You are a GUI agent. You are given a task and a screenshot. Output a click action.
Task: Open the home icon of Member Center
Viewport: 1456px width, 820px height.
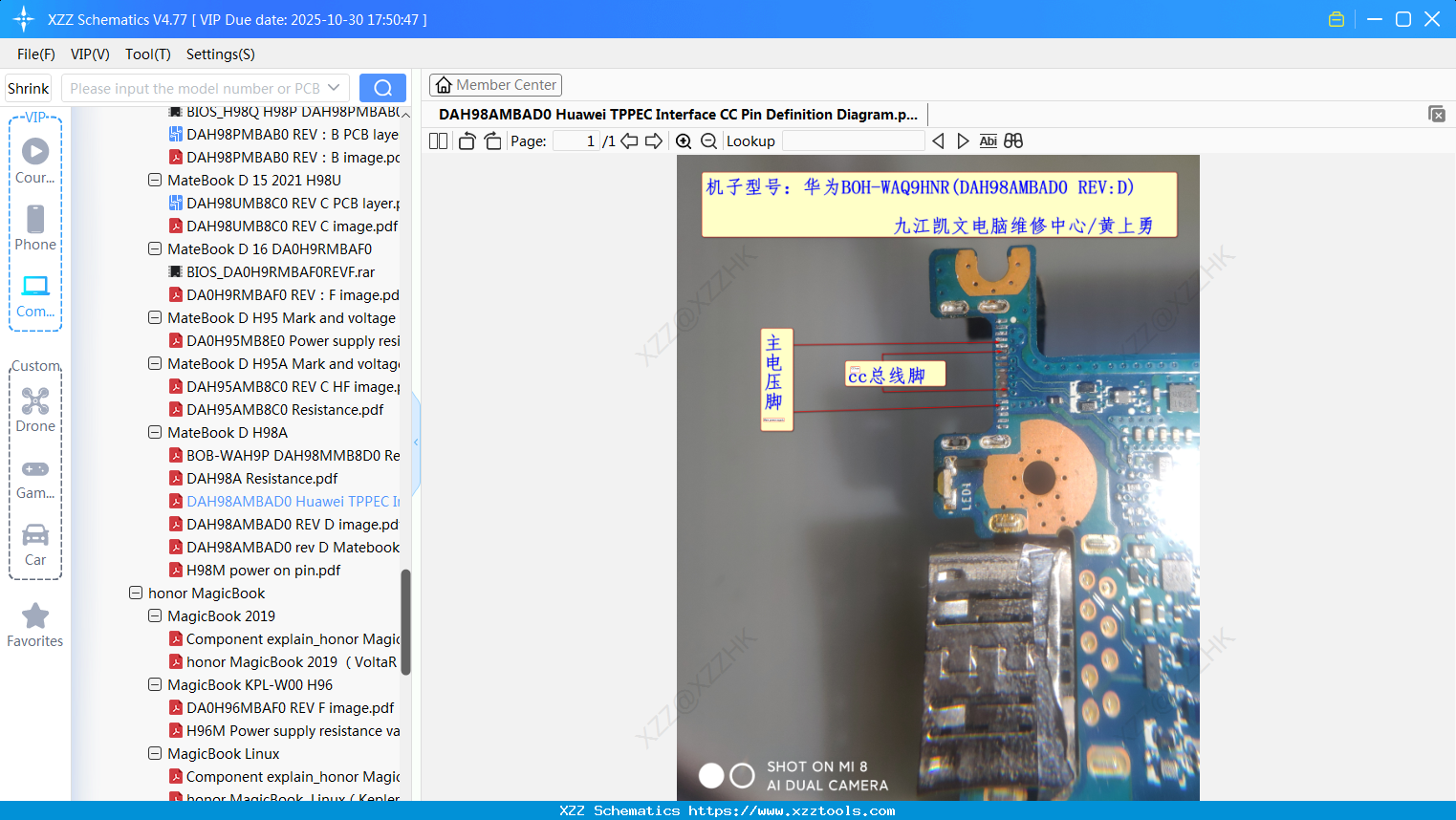pyautogui.click(x=444, y=85)
